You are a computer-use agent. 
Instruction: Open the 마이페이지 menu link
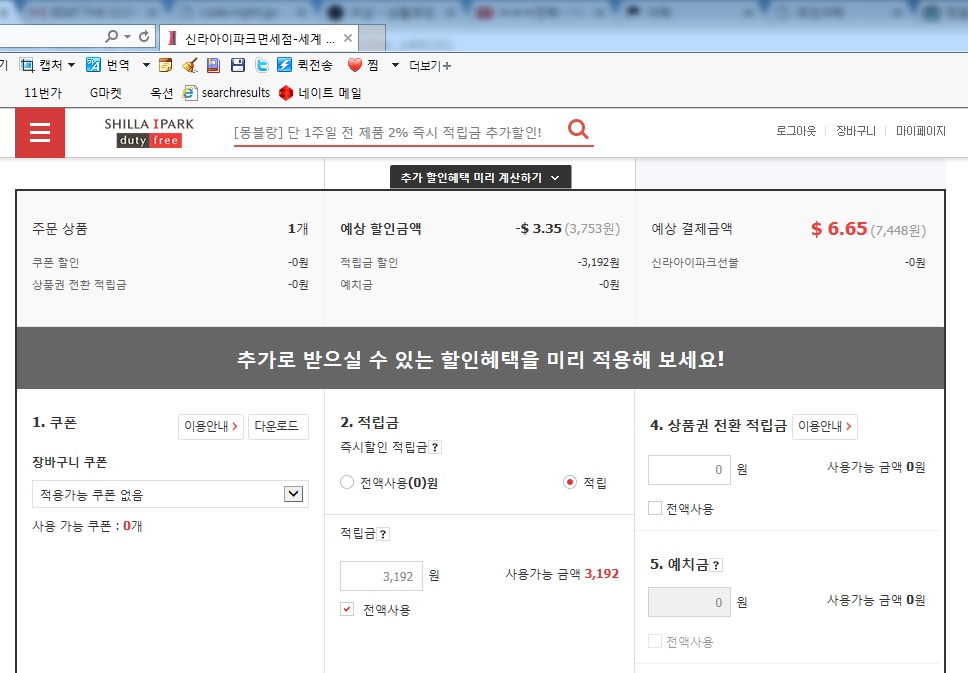coord(920,131)
